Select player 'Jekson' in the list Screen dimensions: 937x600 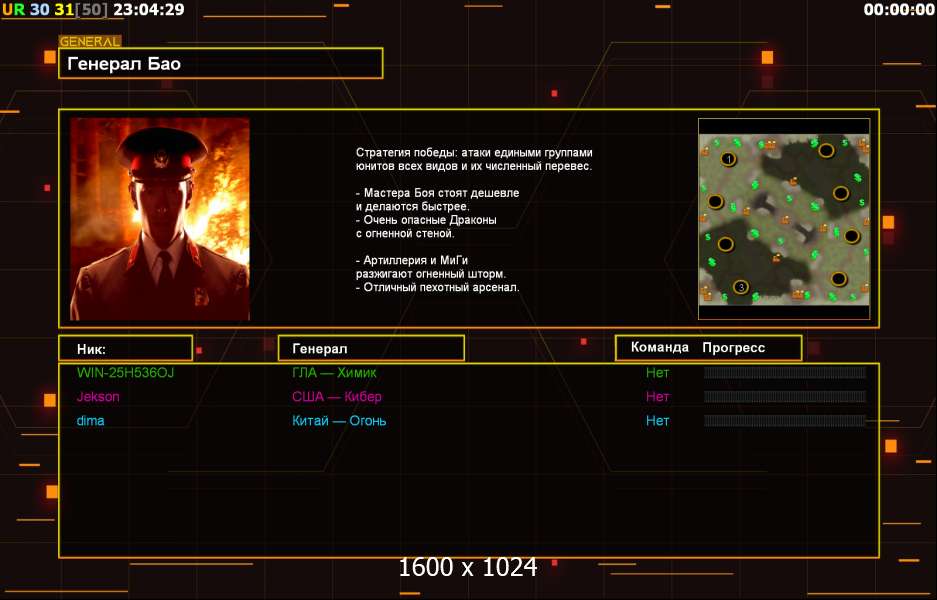coord(98,397)
